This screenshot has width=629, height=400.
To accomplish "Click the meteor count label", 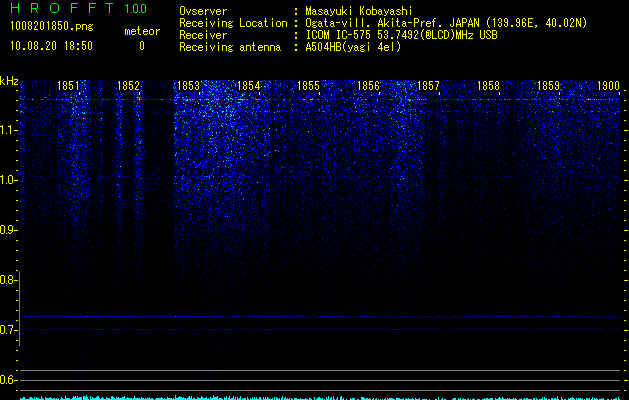I will (142, 31).
